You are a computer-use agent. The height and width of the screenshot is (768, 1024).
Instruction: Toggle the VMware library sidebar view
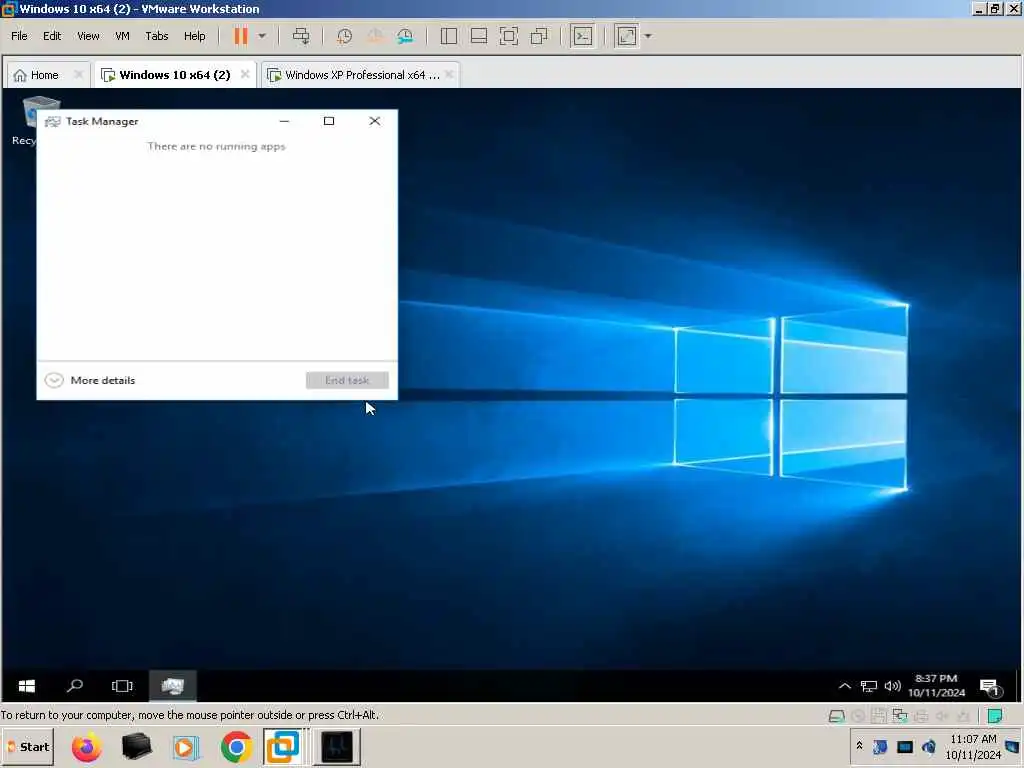tap(449, 36)
